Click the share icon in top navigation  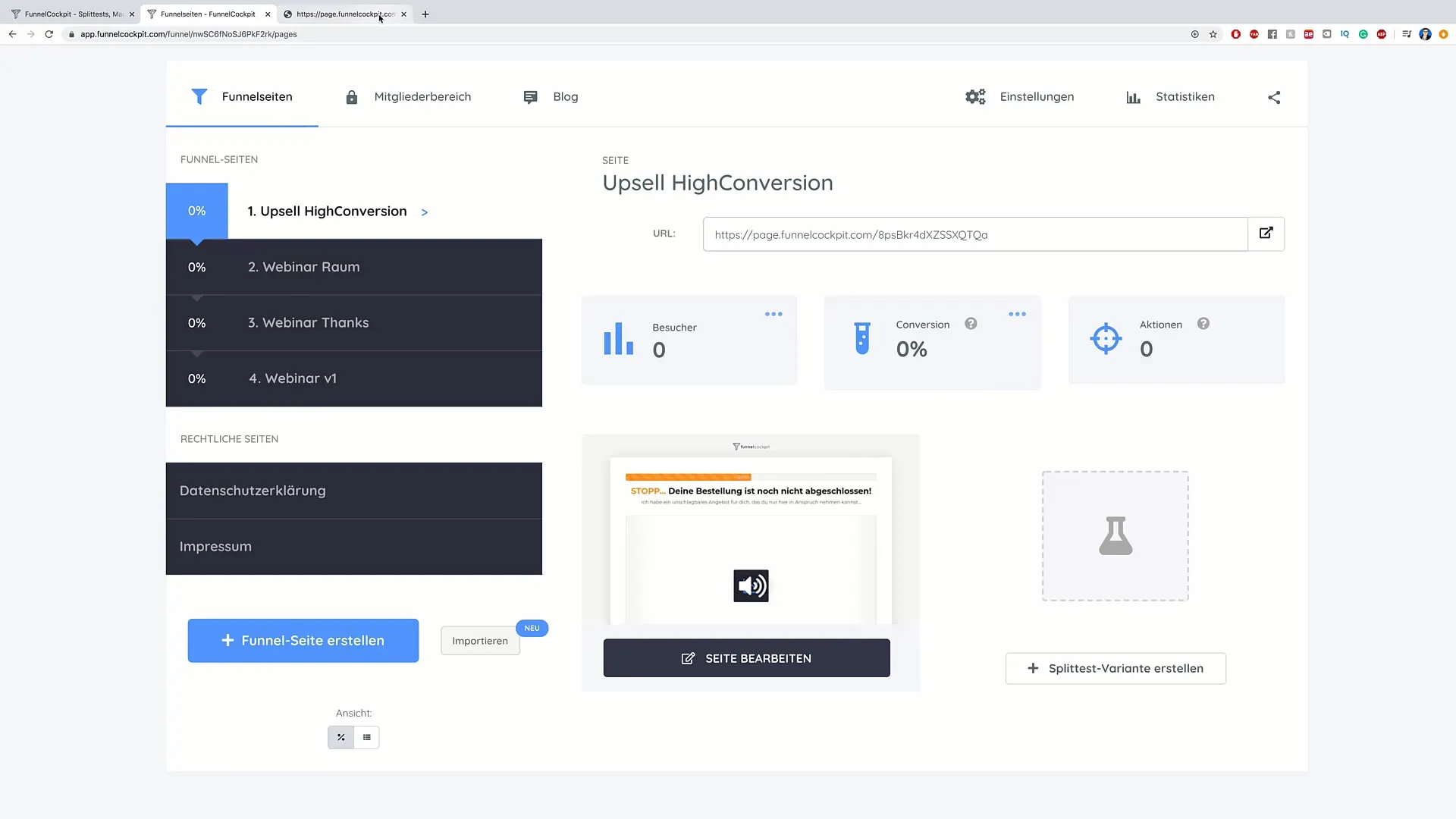click(1274, 97)
